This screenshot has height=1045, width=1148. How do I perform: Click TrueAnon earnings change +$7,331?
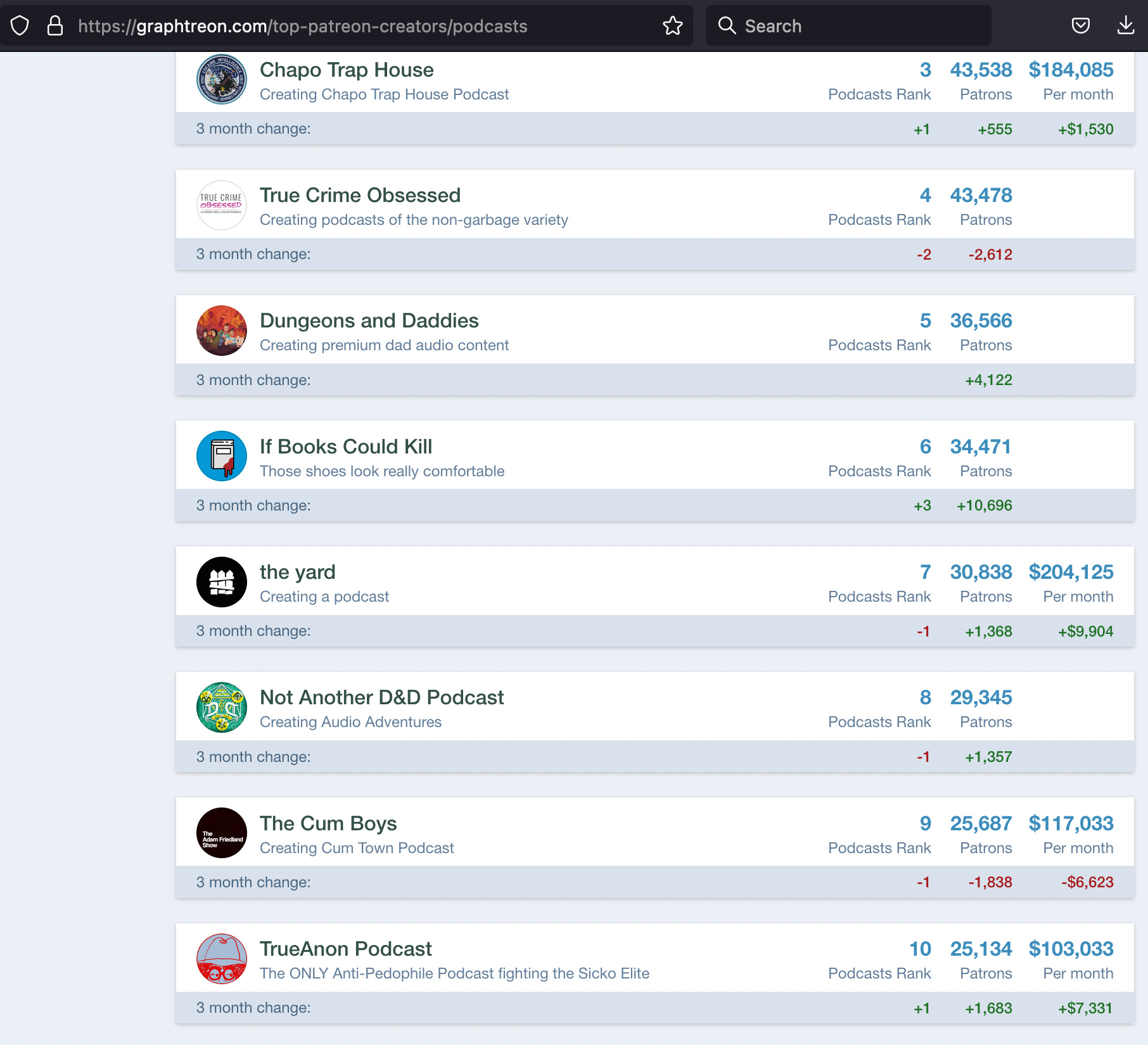[1085, 1008]
